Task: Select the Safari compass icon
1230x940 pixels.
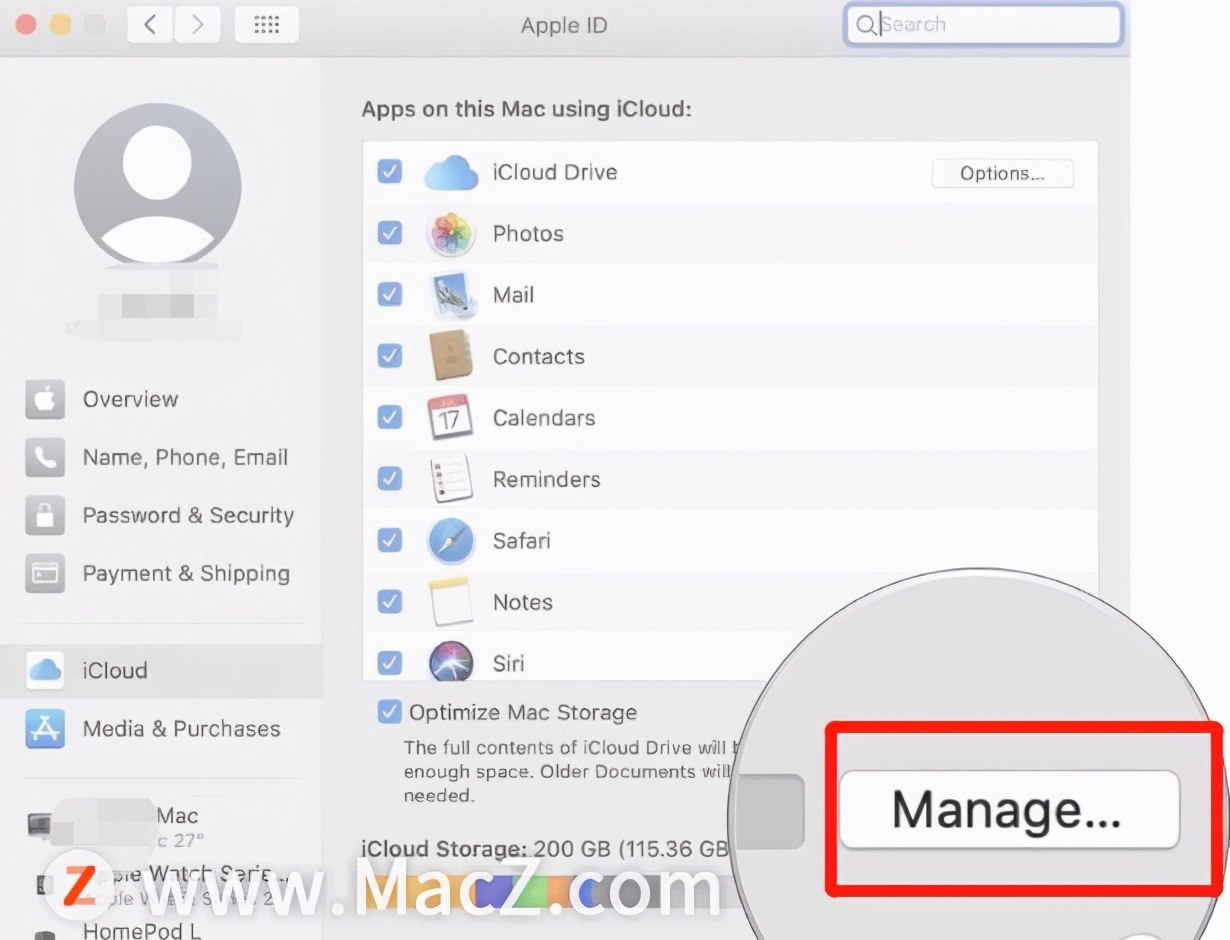Action: click(451, 540)
